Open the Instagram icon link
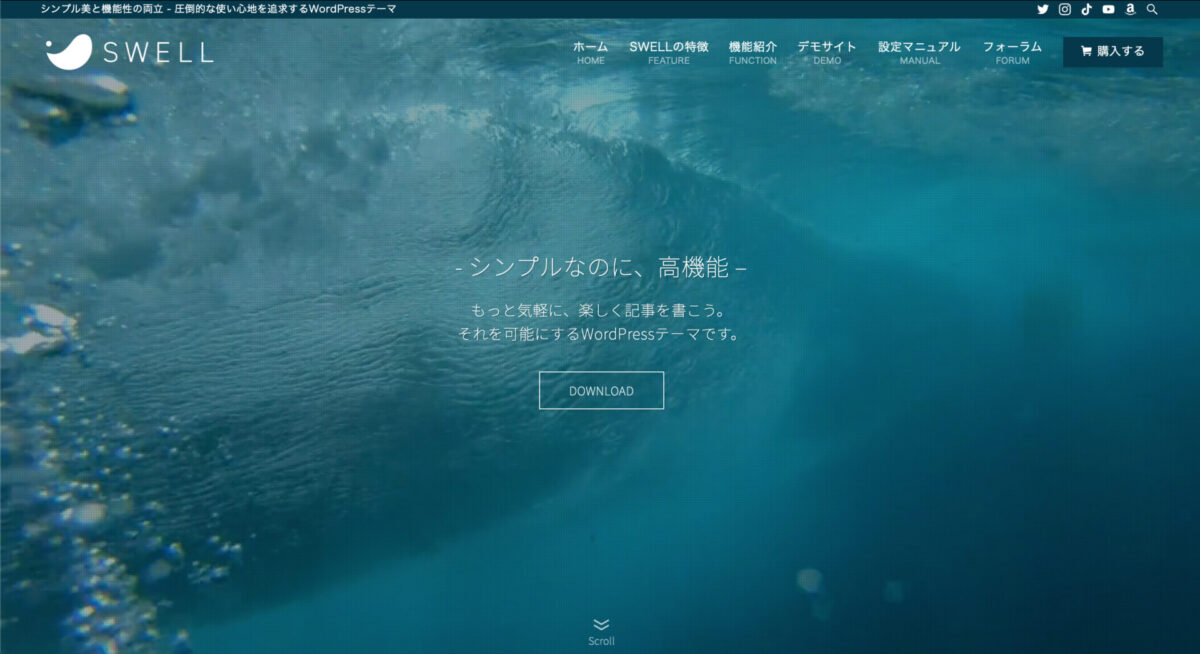This screenshot has width=1200, height=654. 1065,9
